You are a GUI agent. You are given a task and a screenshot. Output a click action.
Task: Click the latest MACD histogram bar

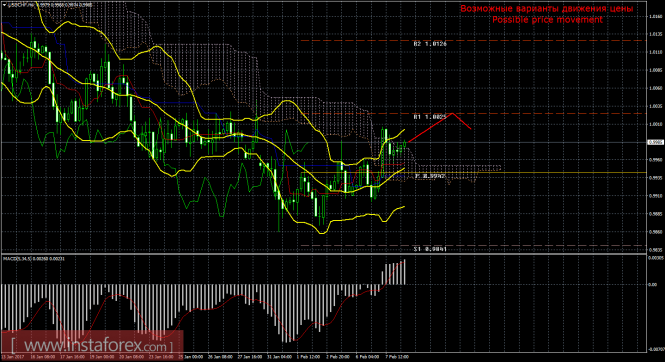click(x=405, y=272)
